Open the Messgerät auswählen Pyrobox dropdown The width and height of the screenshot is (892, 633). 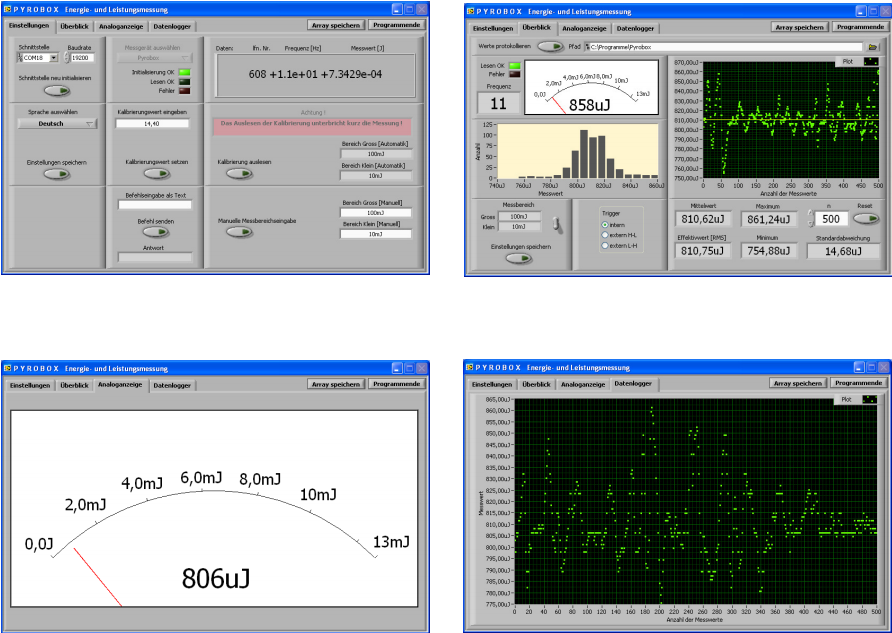pyautogui.click(x=154, y=58)
